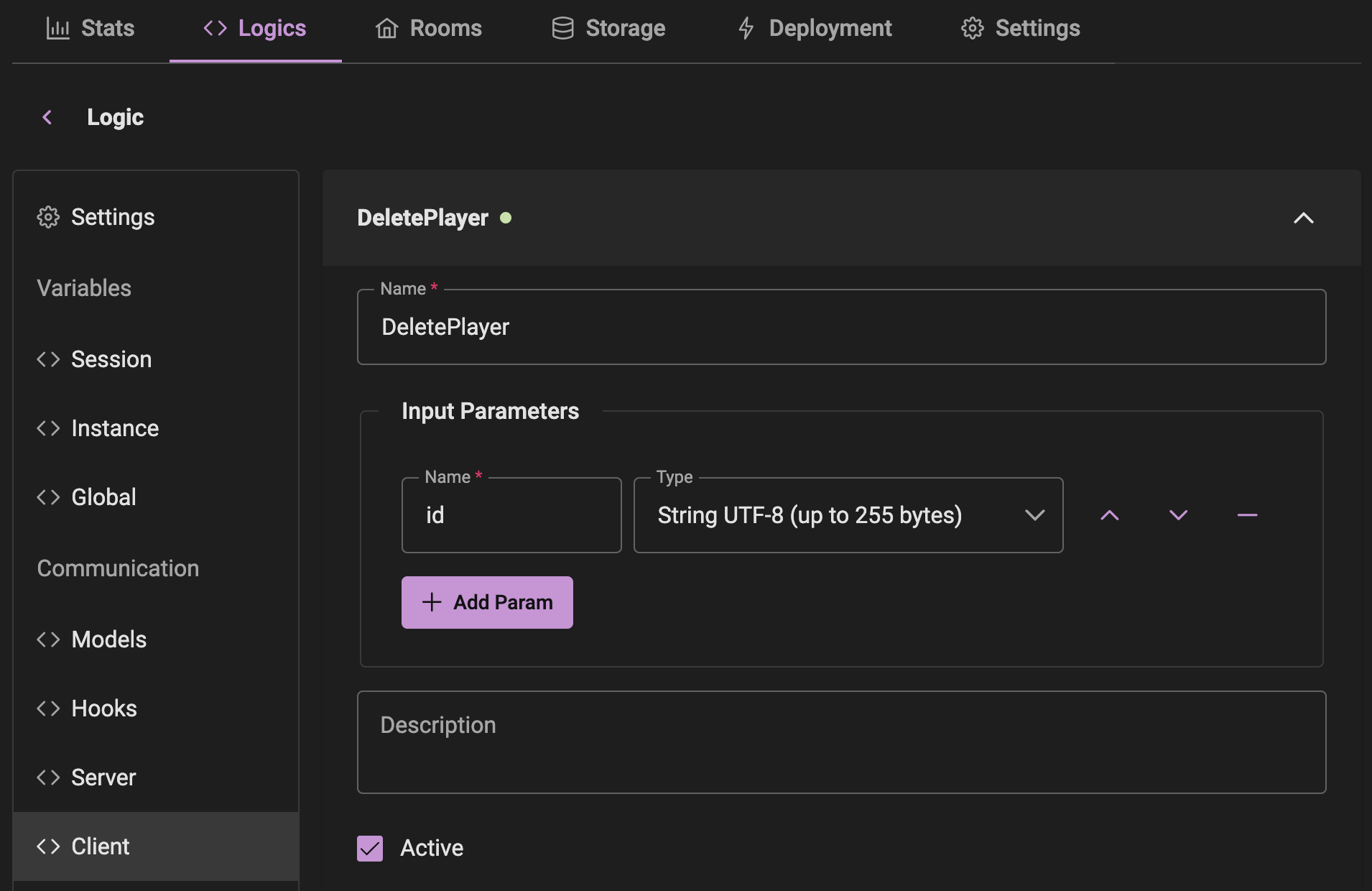Click the Input Parameters heading

click(490, 411)
